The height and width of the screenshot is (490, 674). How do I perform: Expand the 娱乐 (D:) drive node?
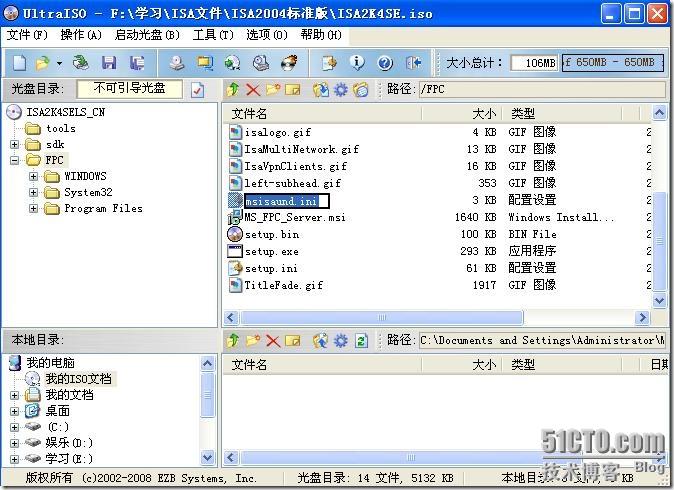click(15, 443)
